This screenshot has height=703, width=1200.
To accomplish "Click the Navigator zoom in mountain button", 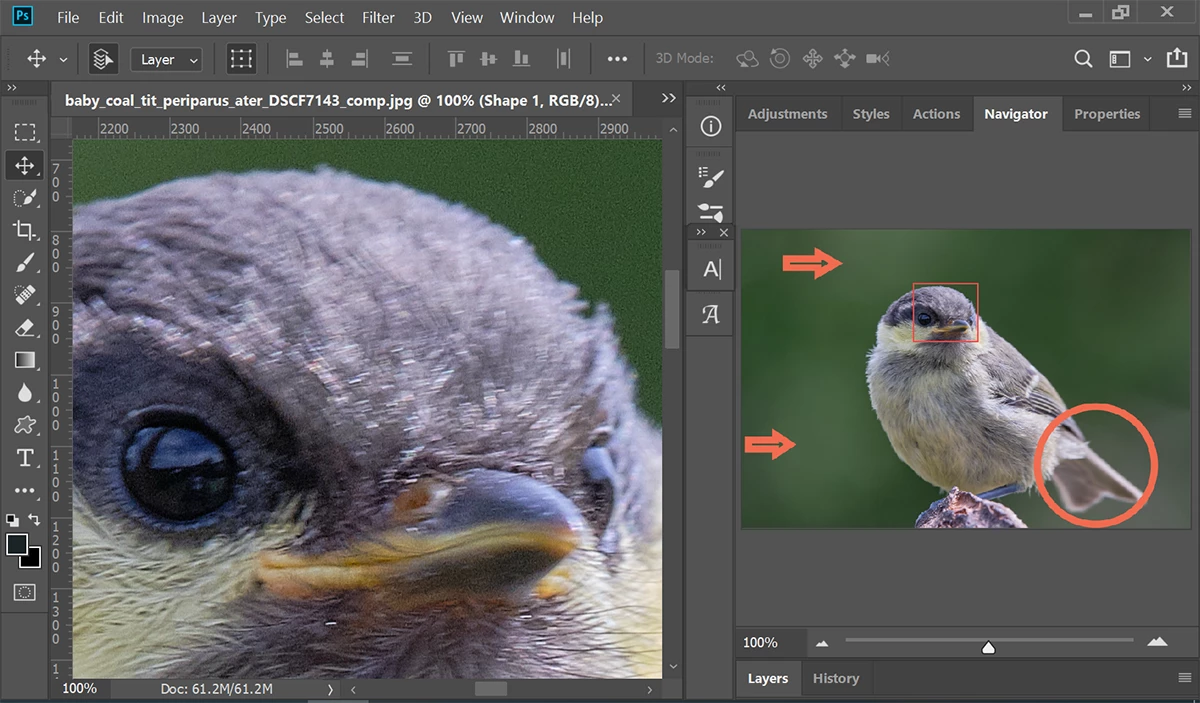I will 1157,642.
